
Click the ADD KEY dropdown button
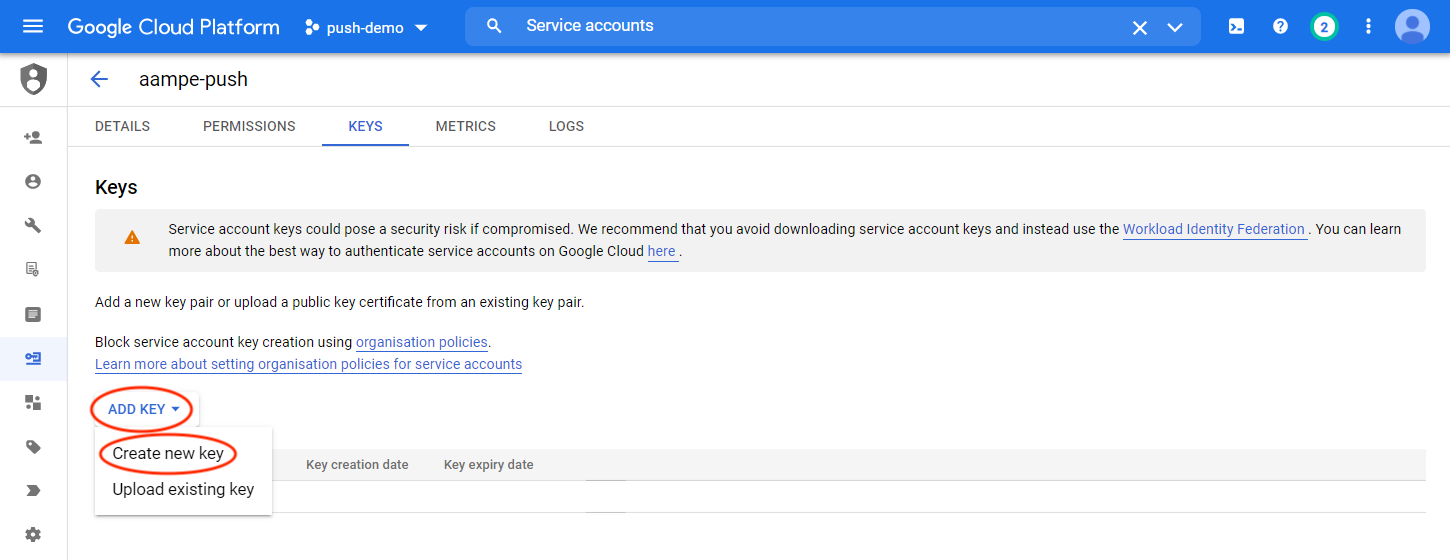[144, 409]
